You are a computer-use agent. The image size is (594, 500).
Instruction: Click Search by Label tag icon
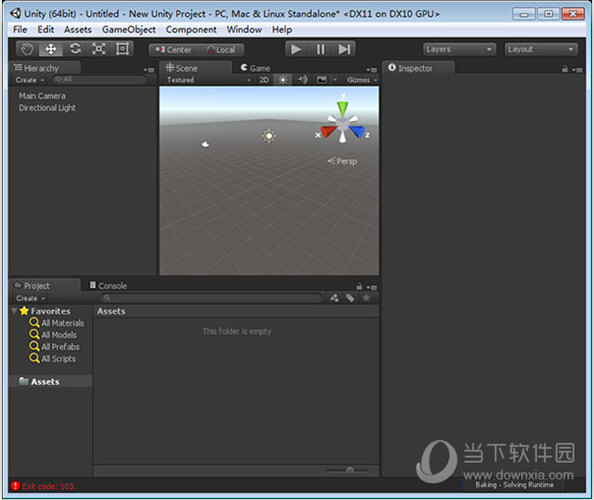pos(350,298)
